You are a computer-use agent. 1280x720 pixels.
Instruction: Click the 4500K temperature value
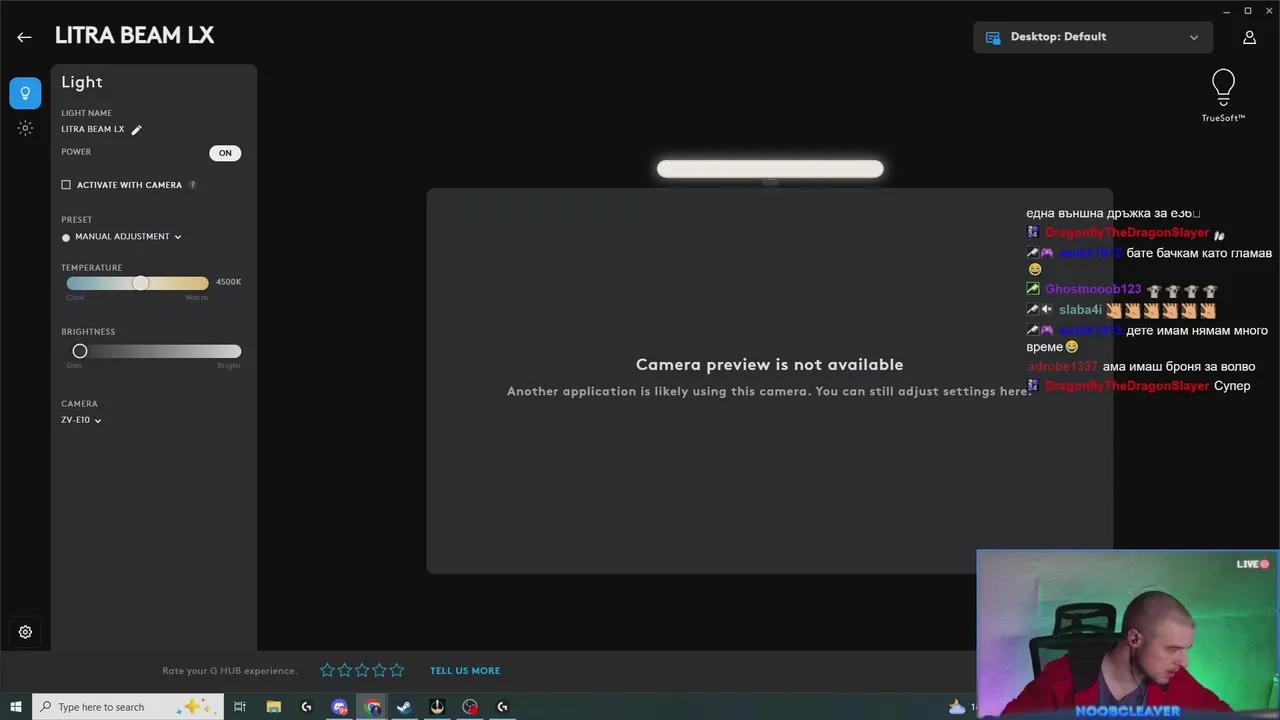coord(229,282)
